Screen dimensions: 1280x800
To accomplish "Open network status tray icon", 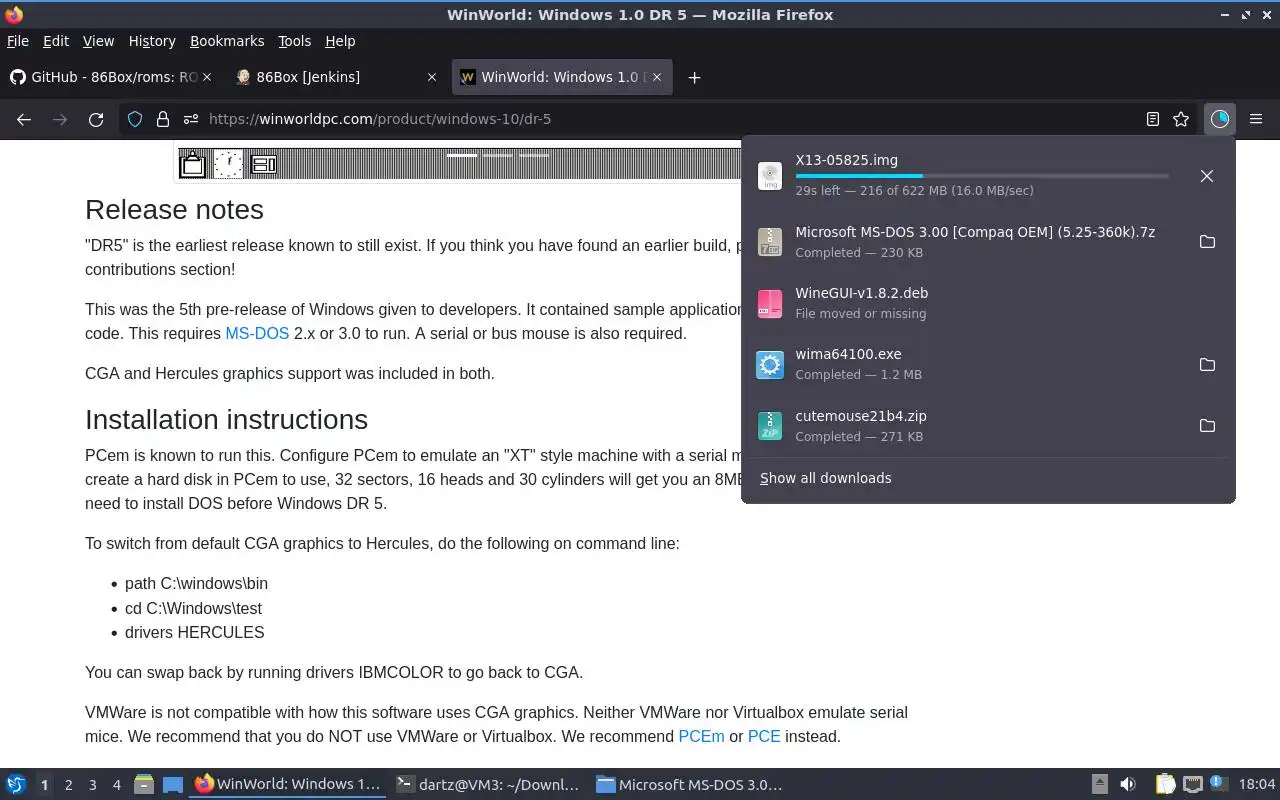I will (x=1192, y=785).
